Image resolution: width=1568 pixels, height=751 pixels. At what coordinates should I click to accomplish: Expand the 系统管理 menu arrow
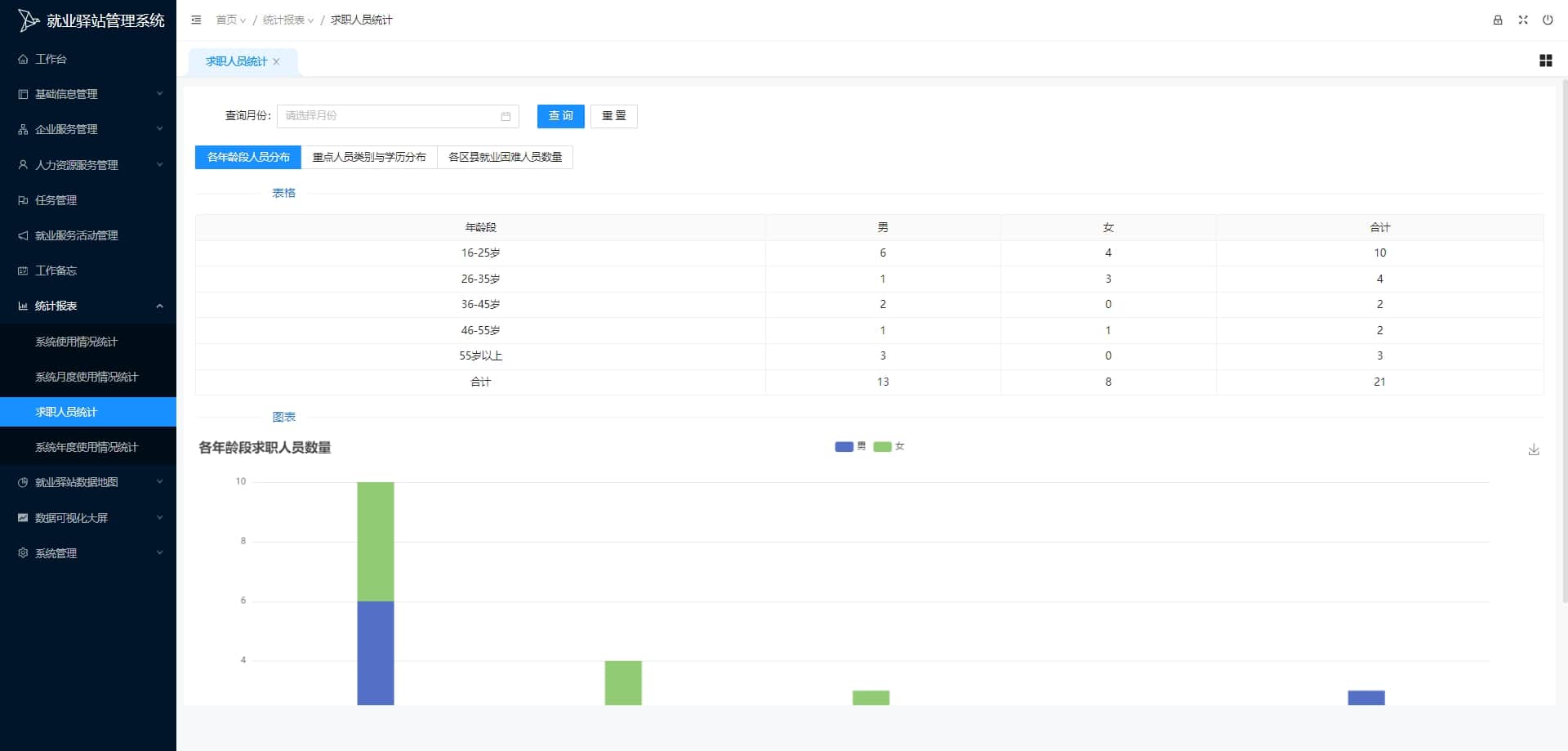(x=160, y=553)
